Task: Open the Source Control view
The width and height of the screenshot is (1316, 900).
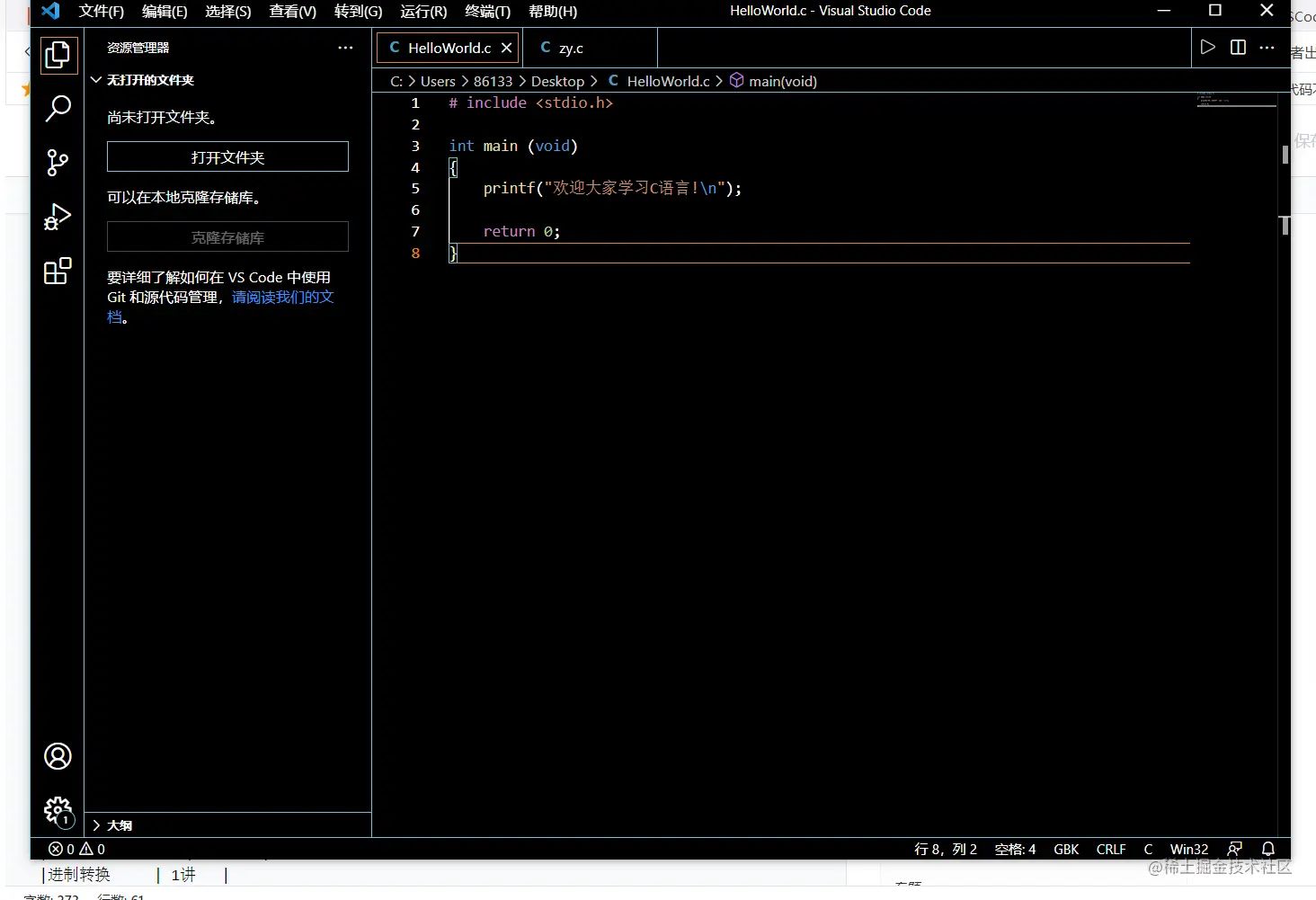Action: [58, 163]
